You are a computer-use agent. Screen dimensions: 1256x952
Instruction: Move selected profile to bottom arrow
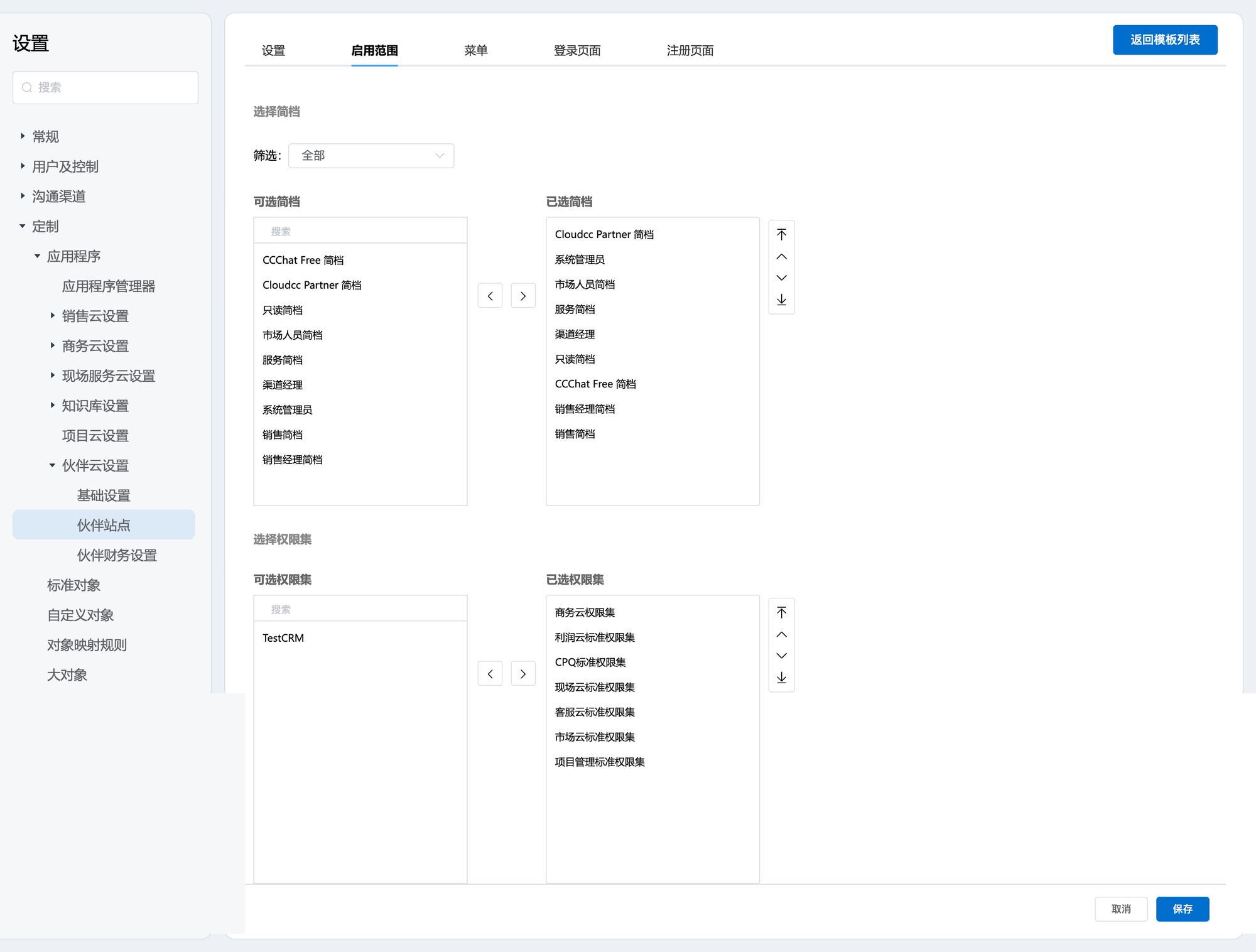coord(781,300)
